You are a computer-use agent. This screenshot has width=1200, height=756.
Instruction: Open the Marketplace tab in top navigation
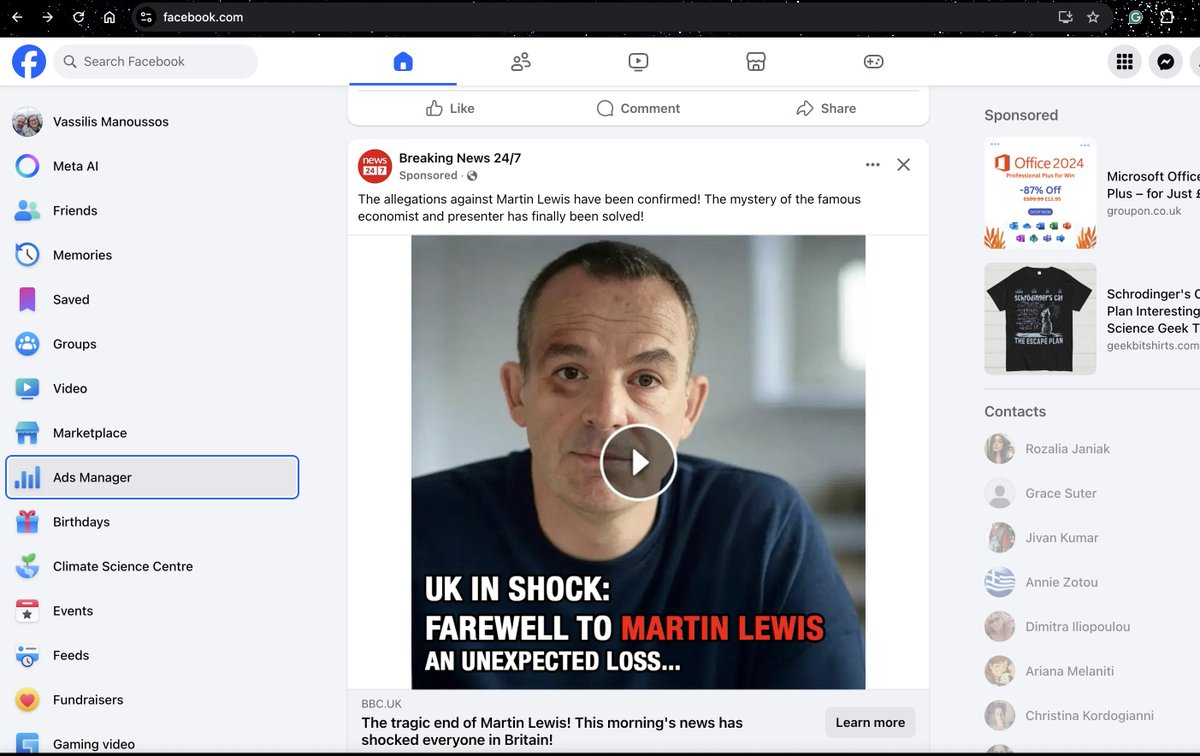pos(756,62)
